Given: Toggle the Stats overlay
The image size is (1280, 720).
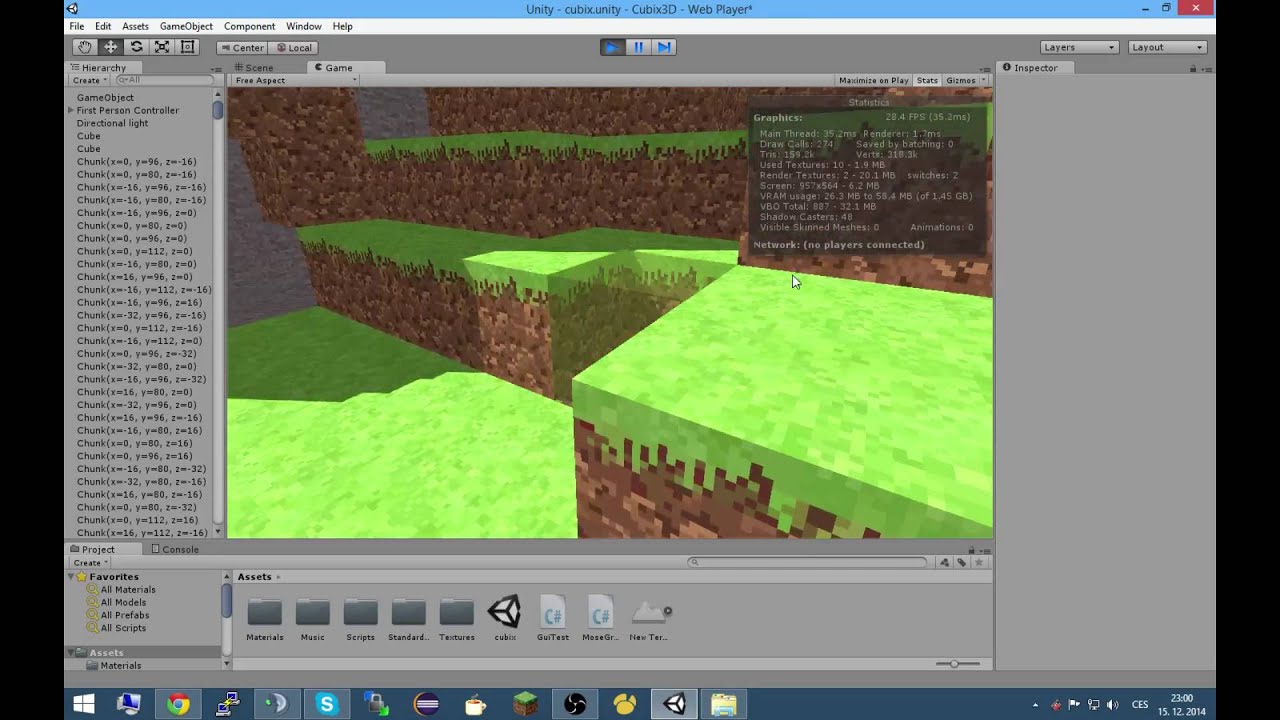Looking at the screenshot, I should (x=927, y=80).
